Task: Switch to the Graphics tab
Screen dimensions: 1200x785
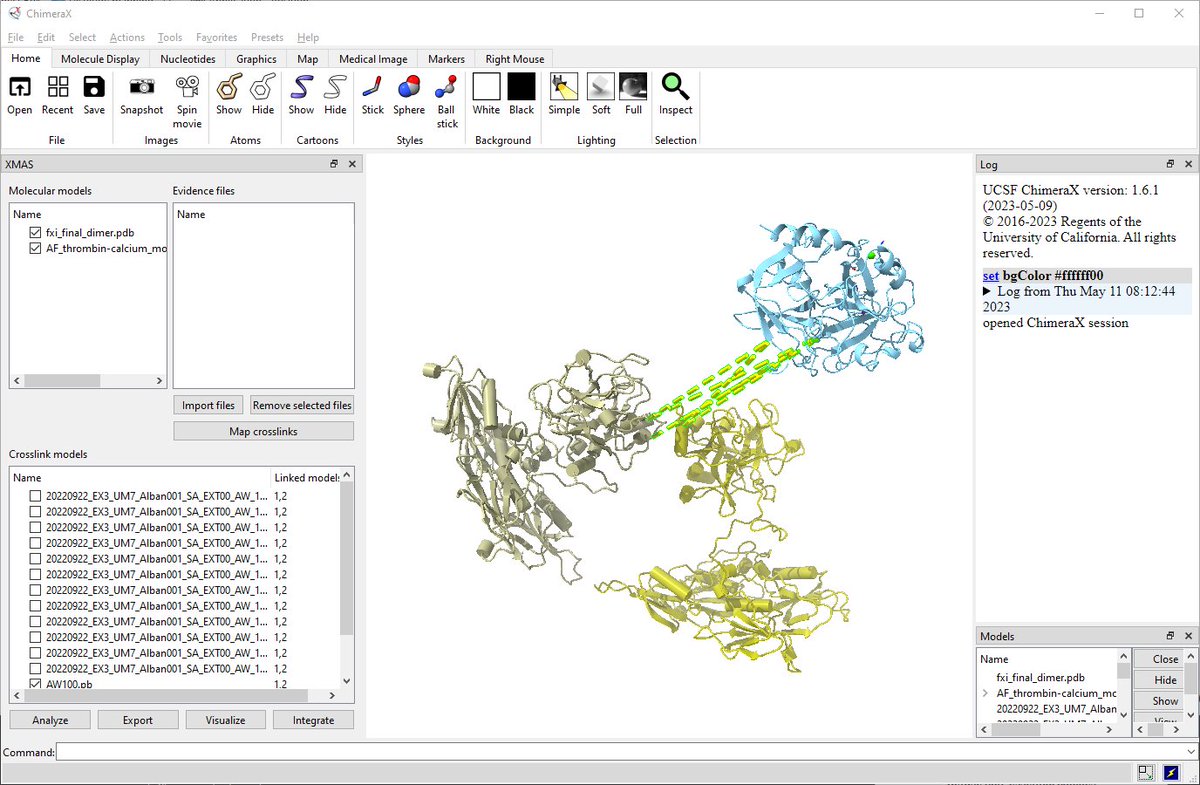Action: click(x=256, y=59)
